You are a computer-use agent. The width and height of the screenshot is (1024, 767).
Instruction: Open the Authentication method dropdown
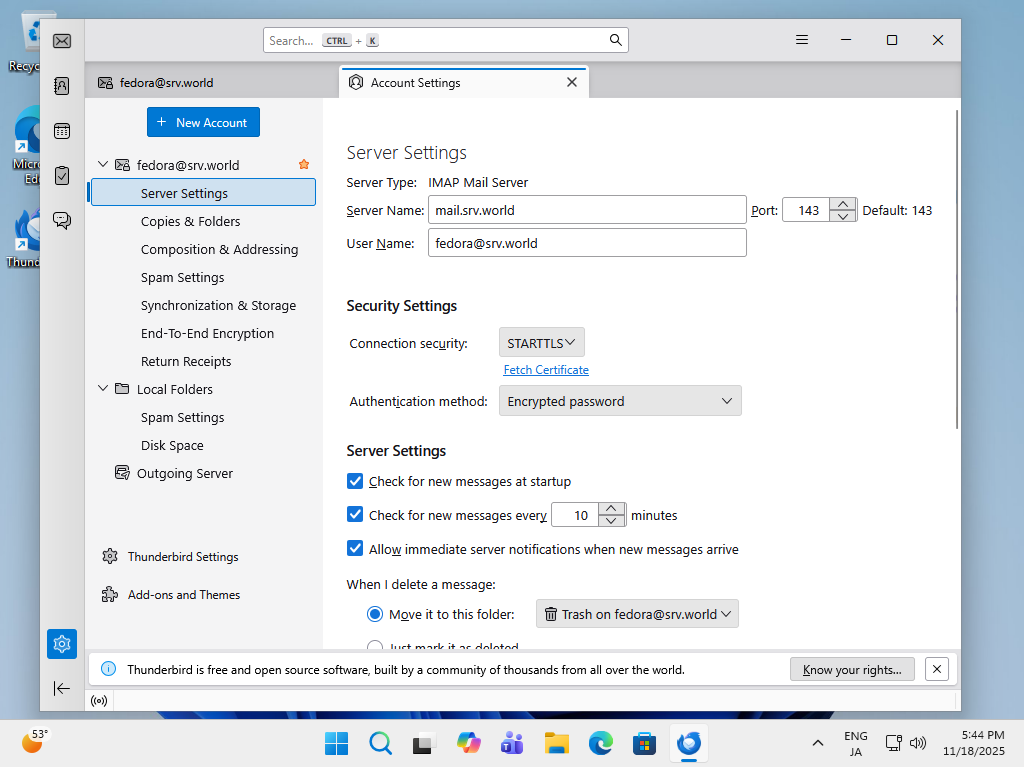[x=620, y=401]
